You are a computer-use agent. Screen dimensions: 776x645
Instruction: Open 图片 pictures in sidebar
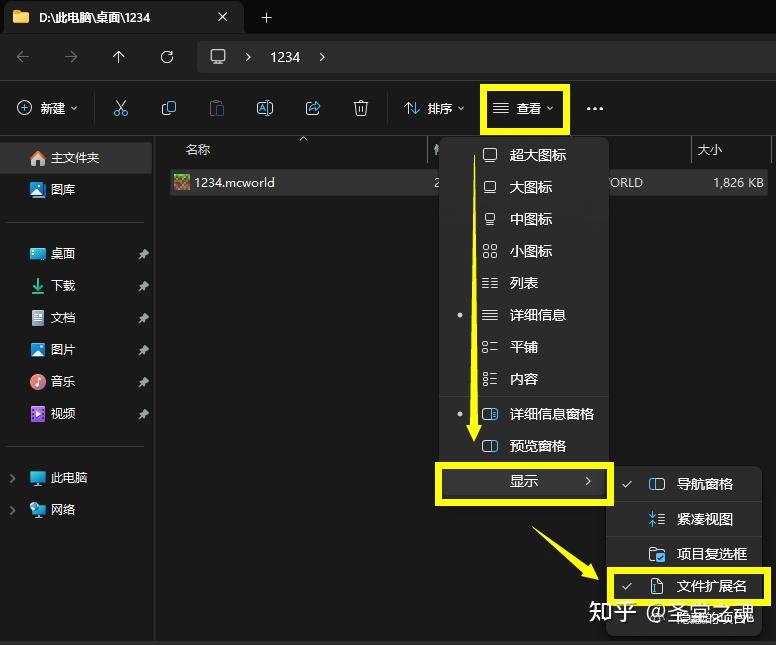pyautogui.click(x=76, y=350)
